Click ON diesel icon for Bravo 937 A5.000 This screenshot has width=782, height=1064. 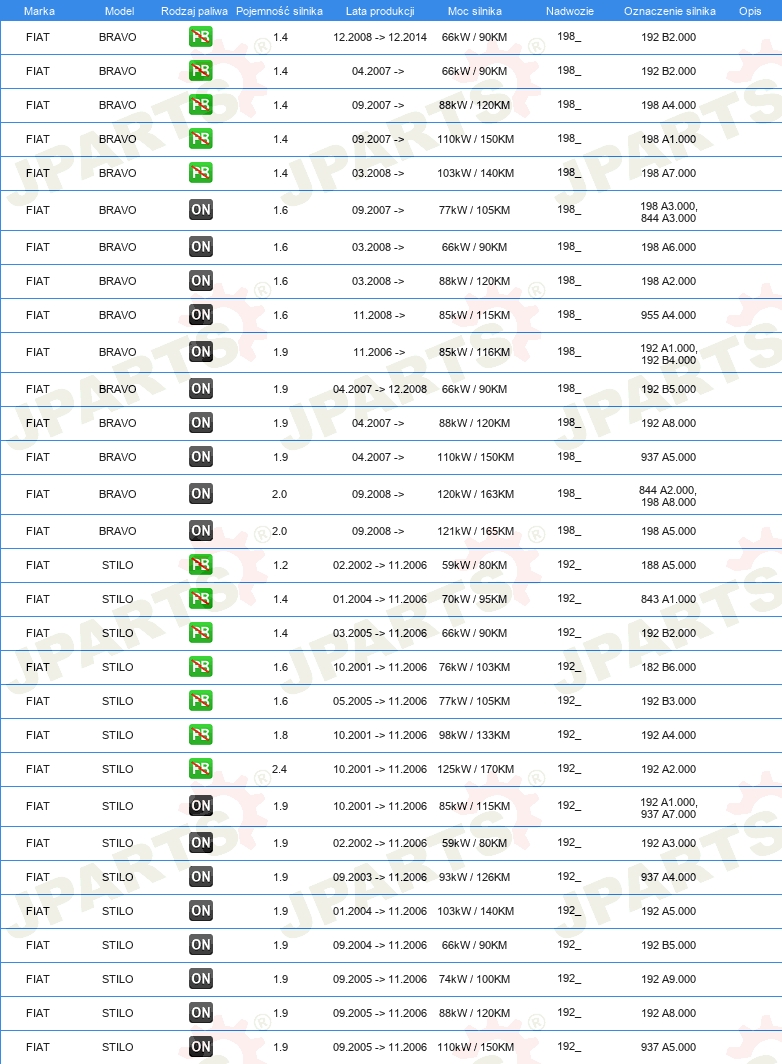click(200, 457)
